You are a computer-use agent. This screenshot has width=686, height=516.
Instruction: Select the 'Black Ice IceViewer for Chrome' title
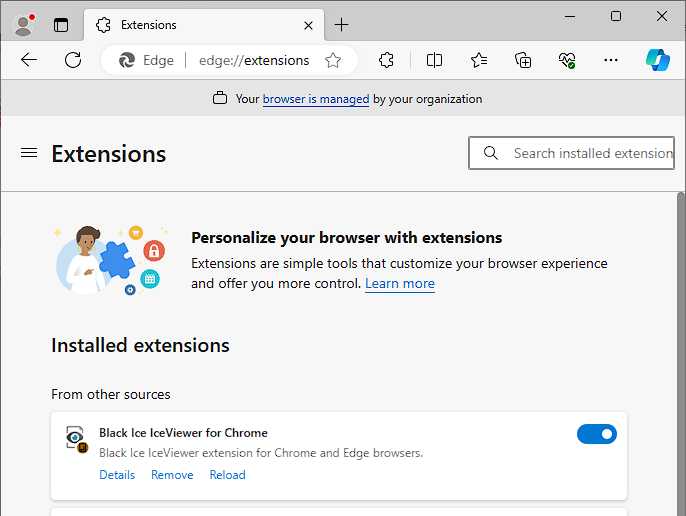point(183,433)
